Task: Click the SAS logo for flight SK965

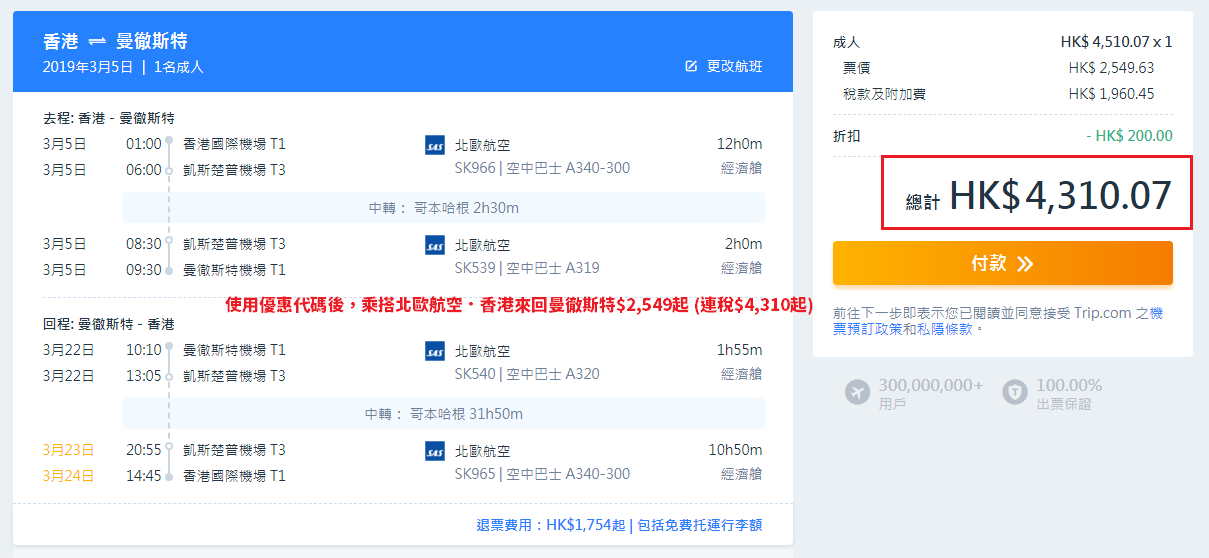Action: tap(435, 451)
